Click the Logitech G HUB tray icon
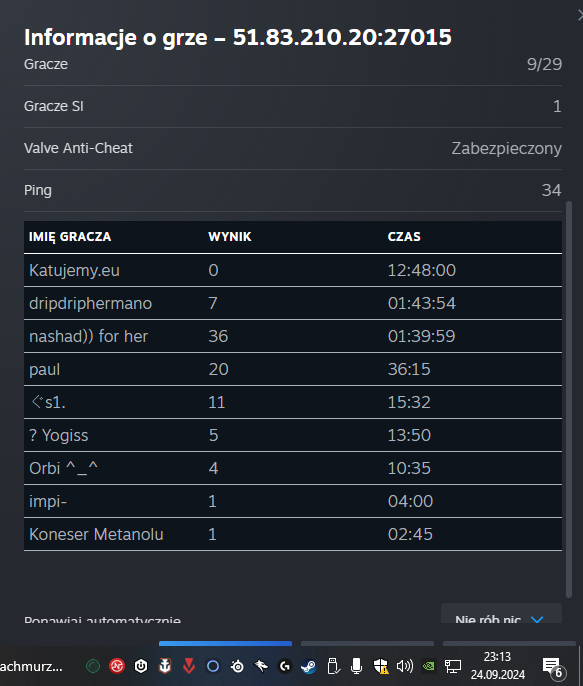583x686 pixels. click(285, 666)
